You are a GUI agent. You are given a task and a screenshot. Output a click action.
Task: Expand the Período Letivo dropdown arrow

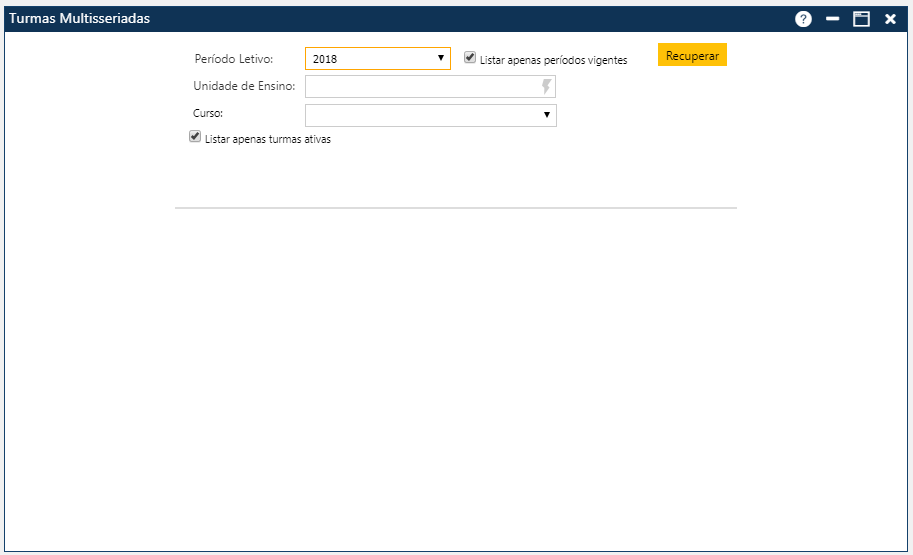tap(441, 58)
